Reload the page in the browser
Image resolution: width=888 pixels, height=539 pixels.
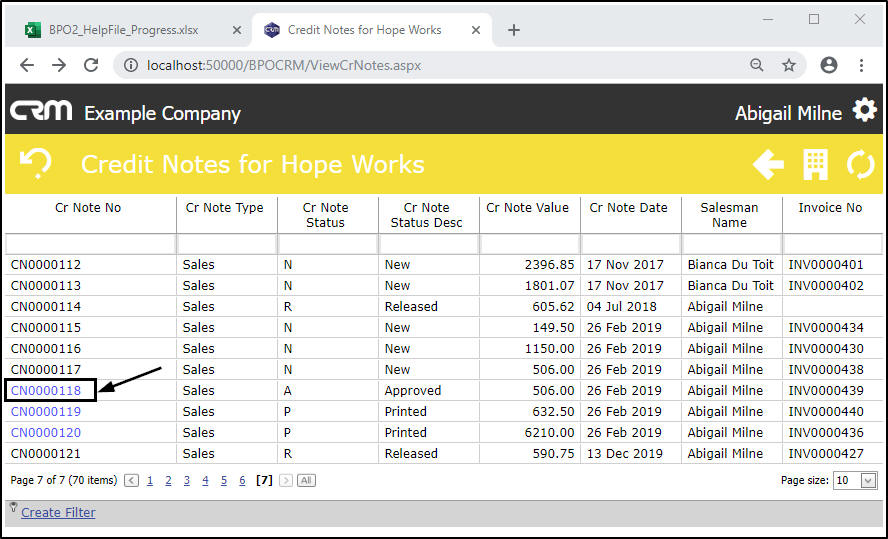point(91,65)
